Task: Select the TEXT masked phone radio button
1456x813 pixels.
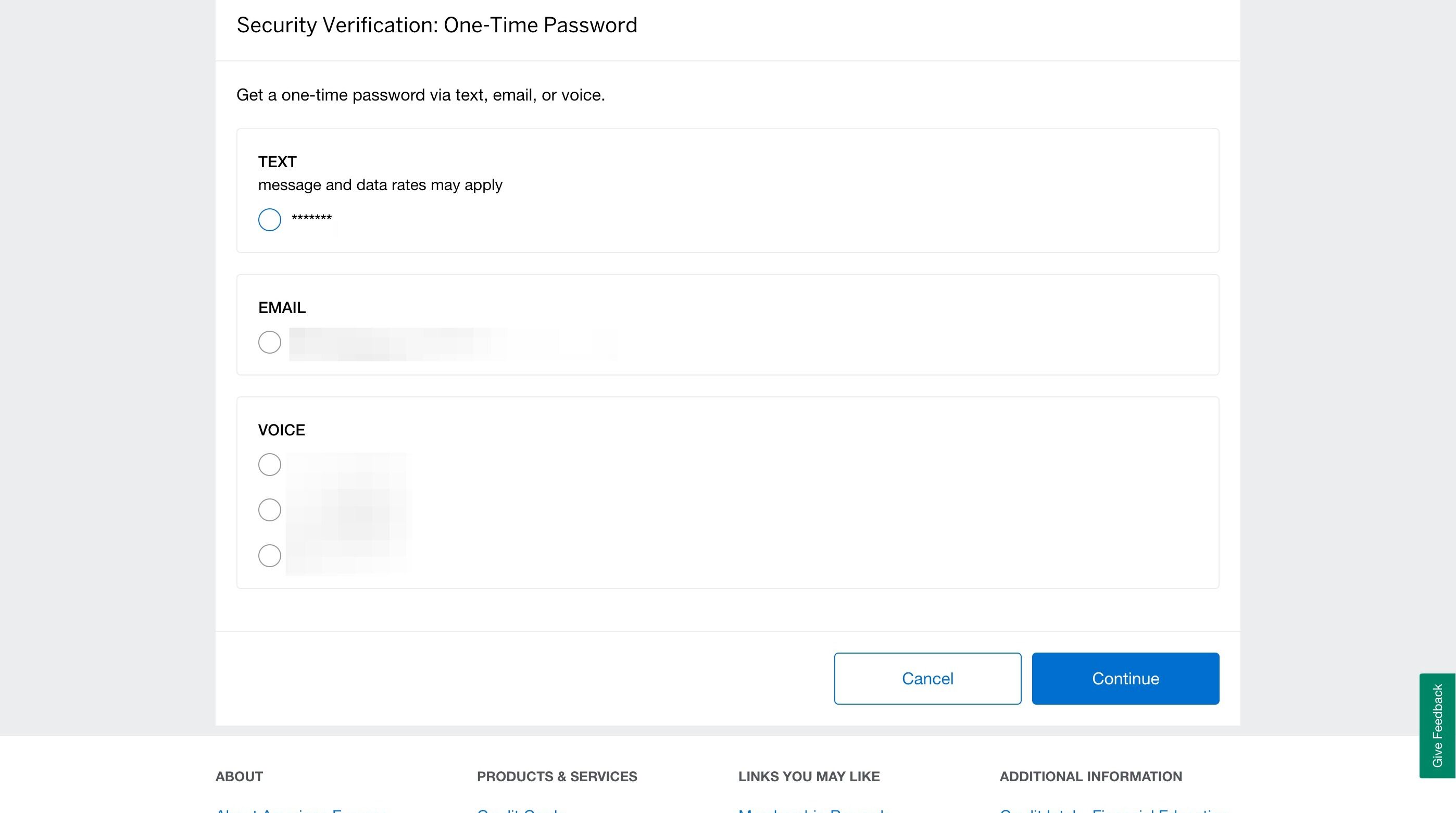Action: [270, 219]
